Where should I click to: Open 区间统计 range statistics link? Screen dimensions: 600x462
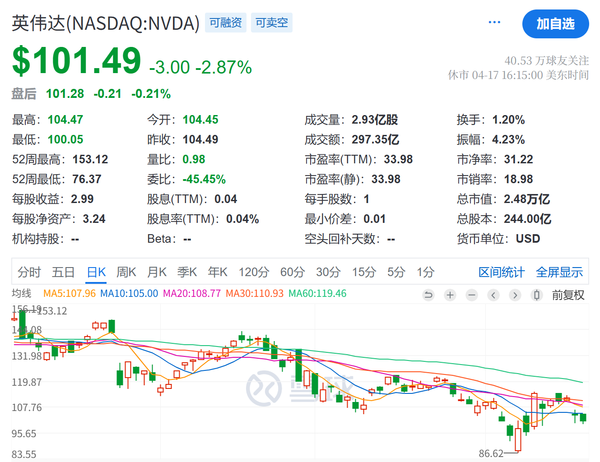coord(501,271)
